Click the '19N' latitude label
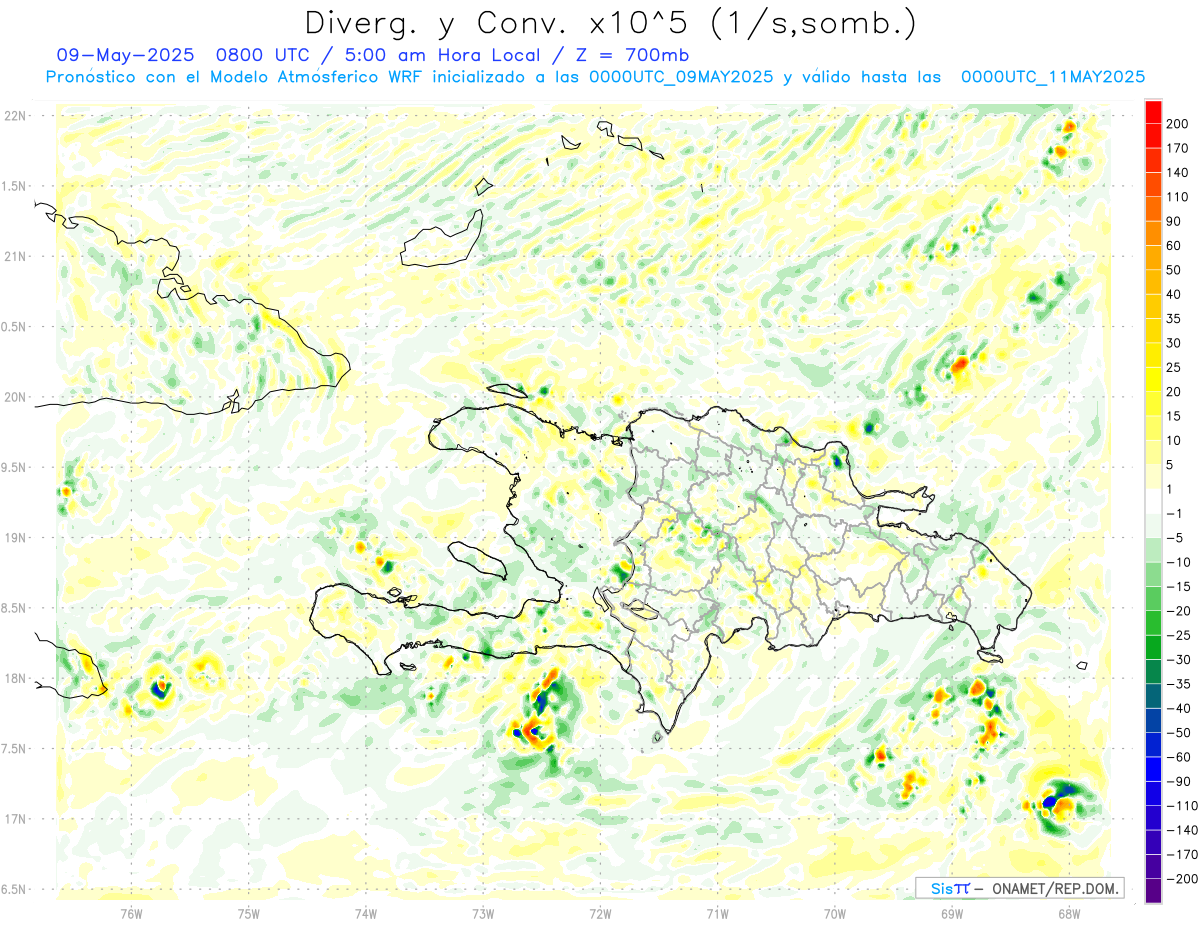 [x=15, y=538]
